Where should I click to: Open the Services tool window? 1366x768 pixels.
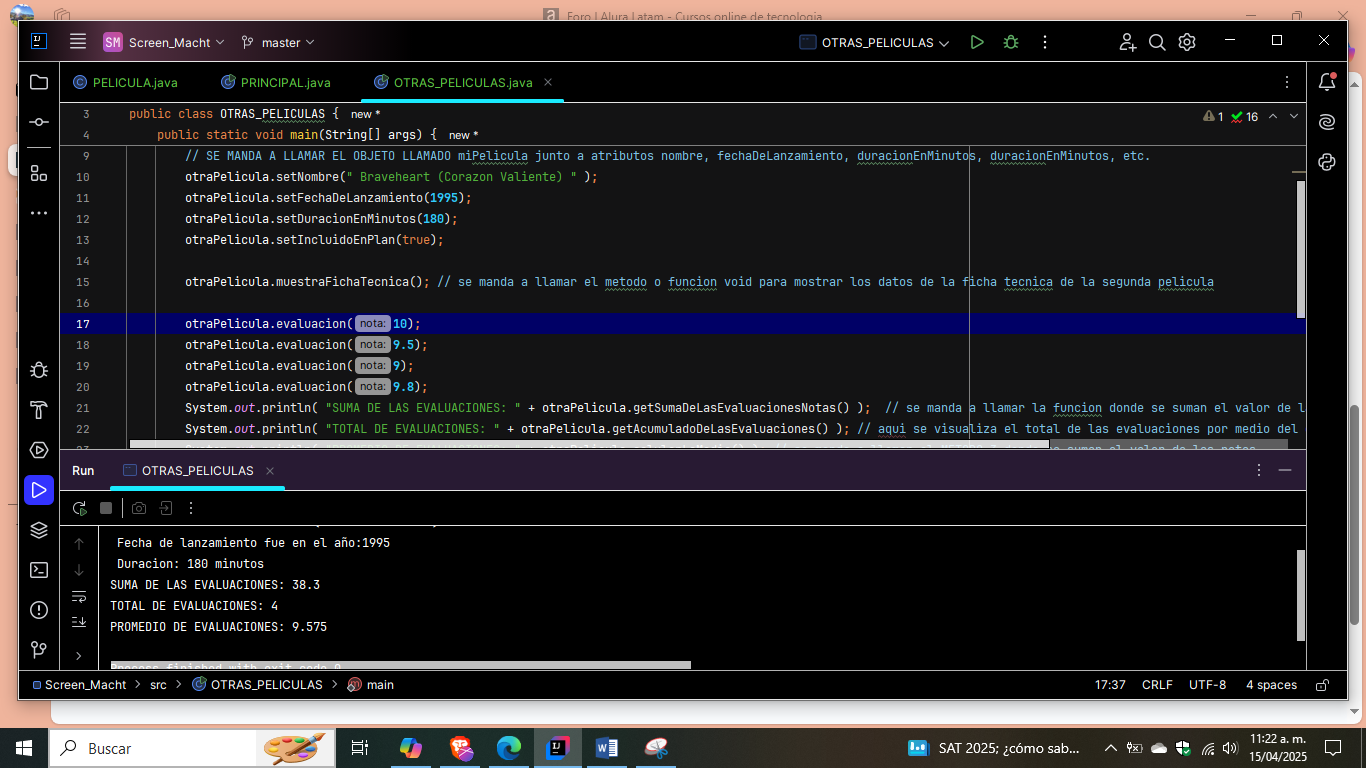[x=39, y=450]
